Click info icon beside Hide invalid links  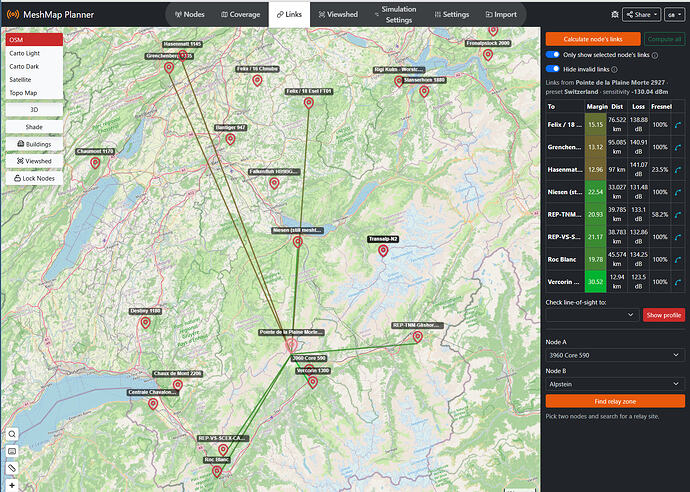click(614, 70)
